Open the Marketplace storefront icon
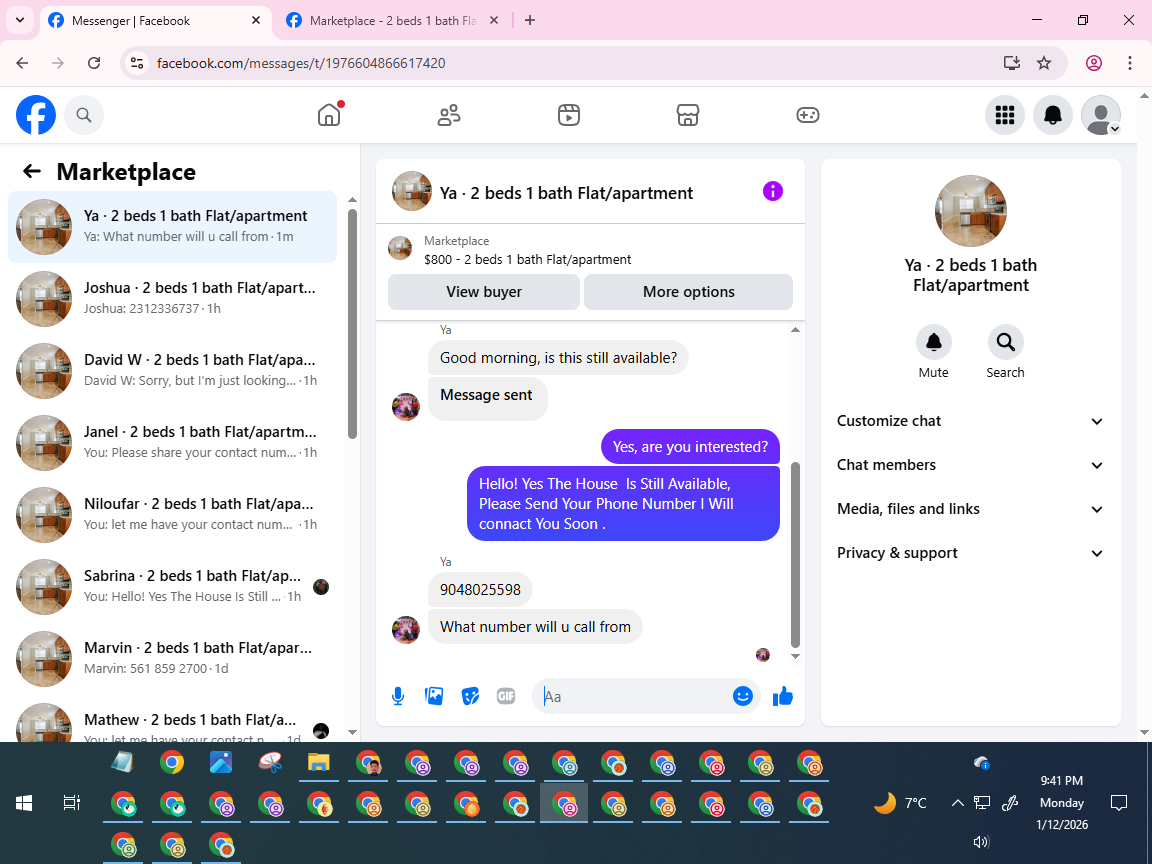This screenshot has height=864, width=1152. (688, 115)
